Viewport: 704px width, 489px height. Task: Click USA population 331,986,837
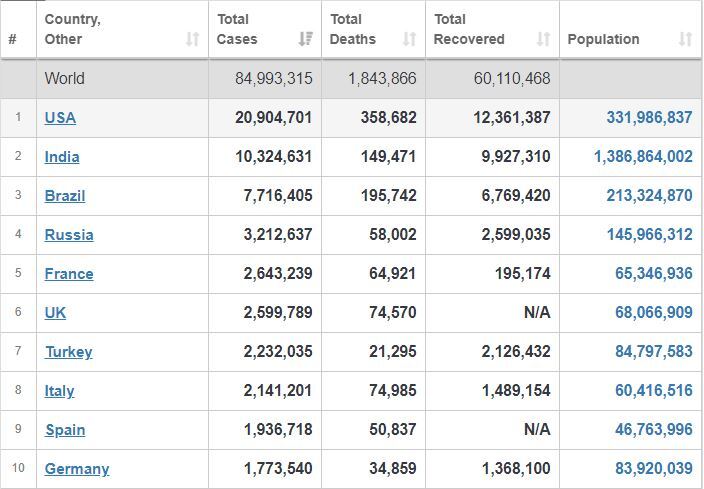(649, 118)
